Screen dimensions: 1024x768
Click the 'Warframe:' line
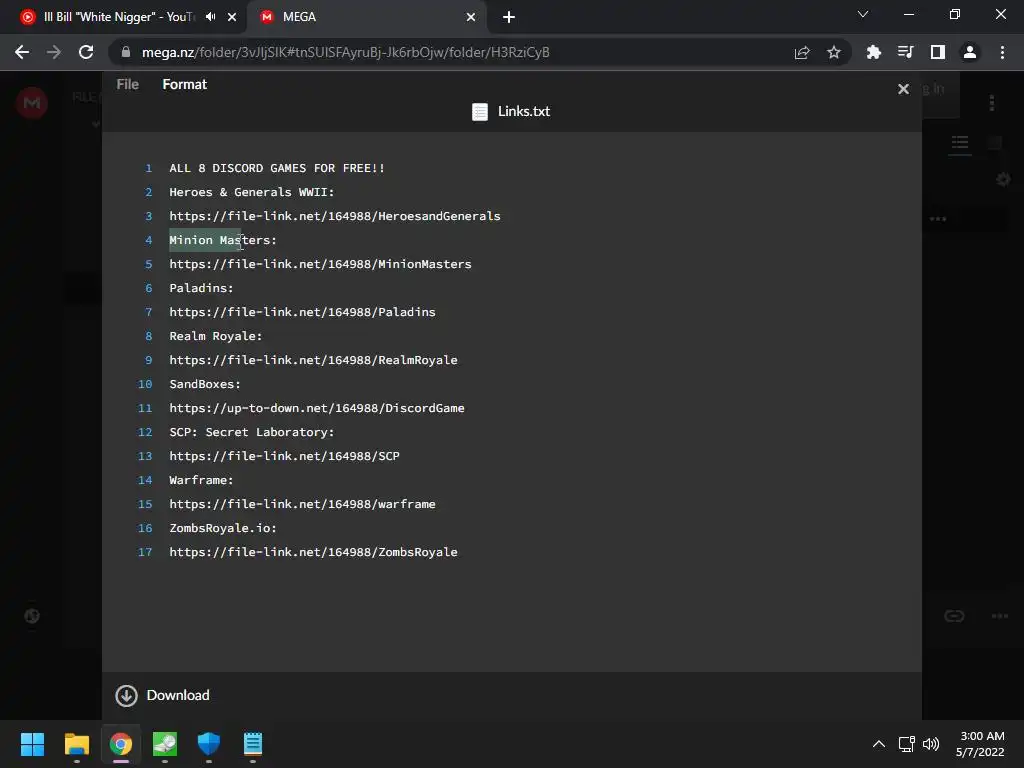(201, 480)
